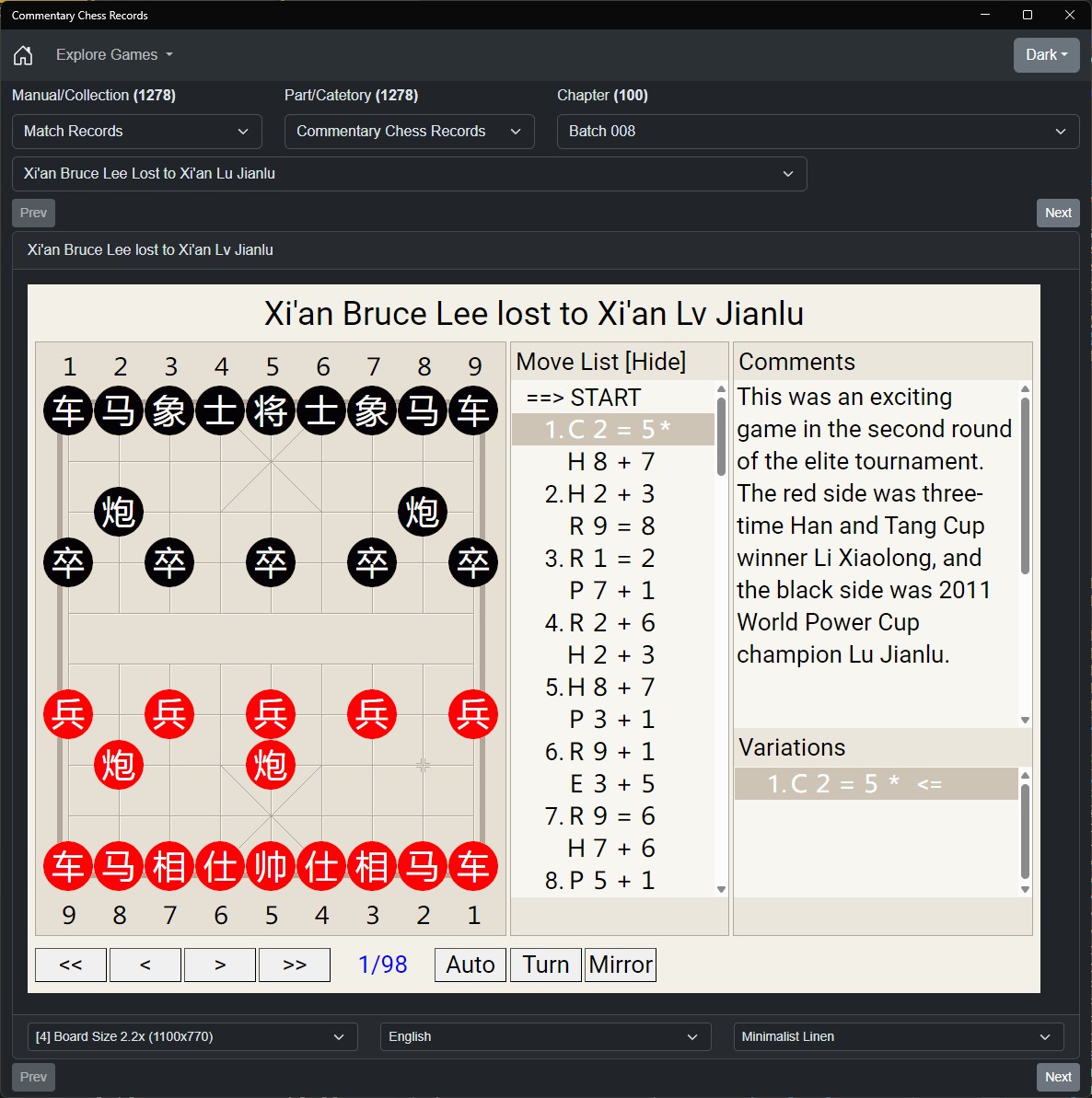Open the Batch 008 chapter dropdown
This screenshot has width=1092, height=1098.
pyautogui.click(x=819, y=132)
